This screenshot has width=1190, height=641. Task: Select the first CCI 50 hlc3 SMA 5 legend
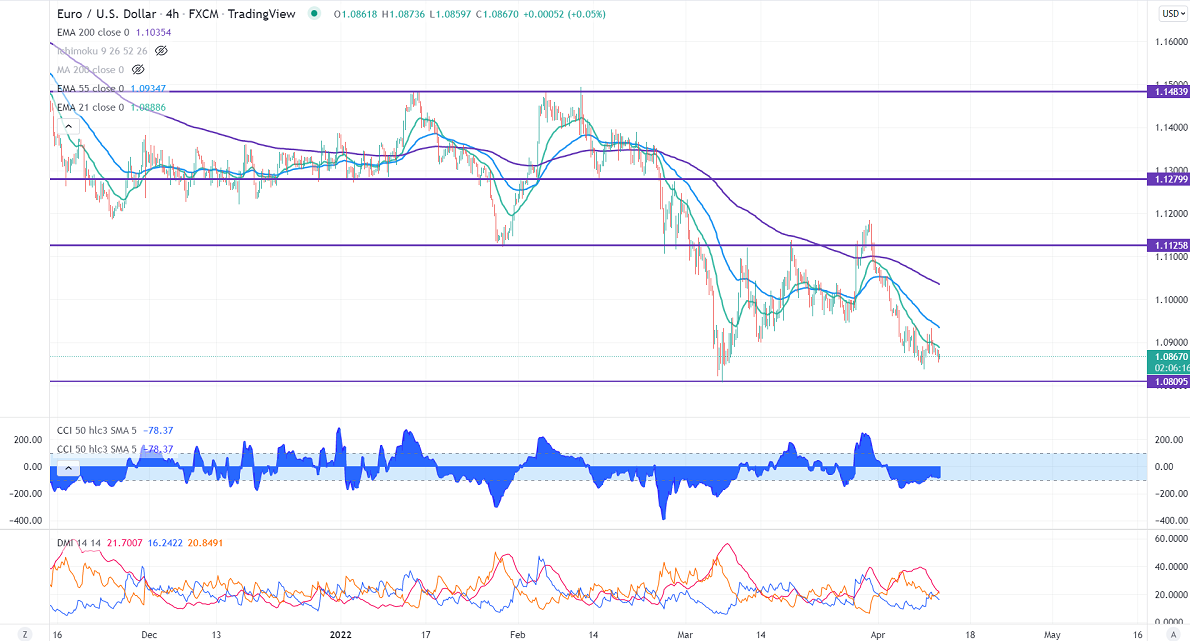(97, 431)
